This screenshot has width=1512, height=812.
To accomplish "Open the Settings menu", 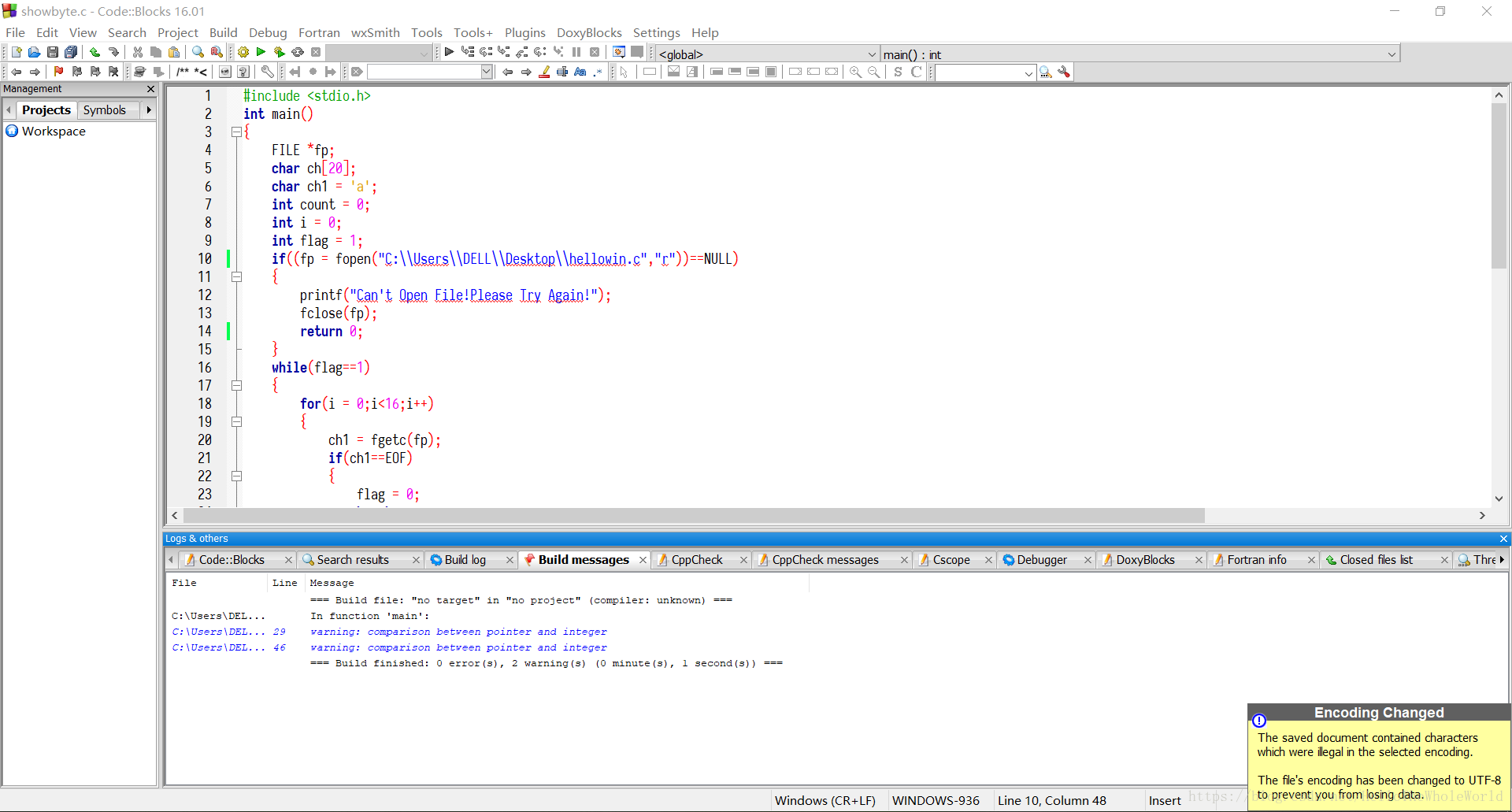I will (x=656, y=32).
